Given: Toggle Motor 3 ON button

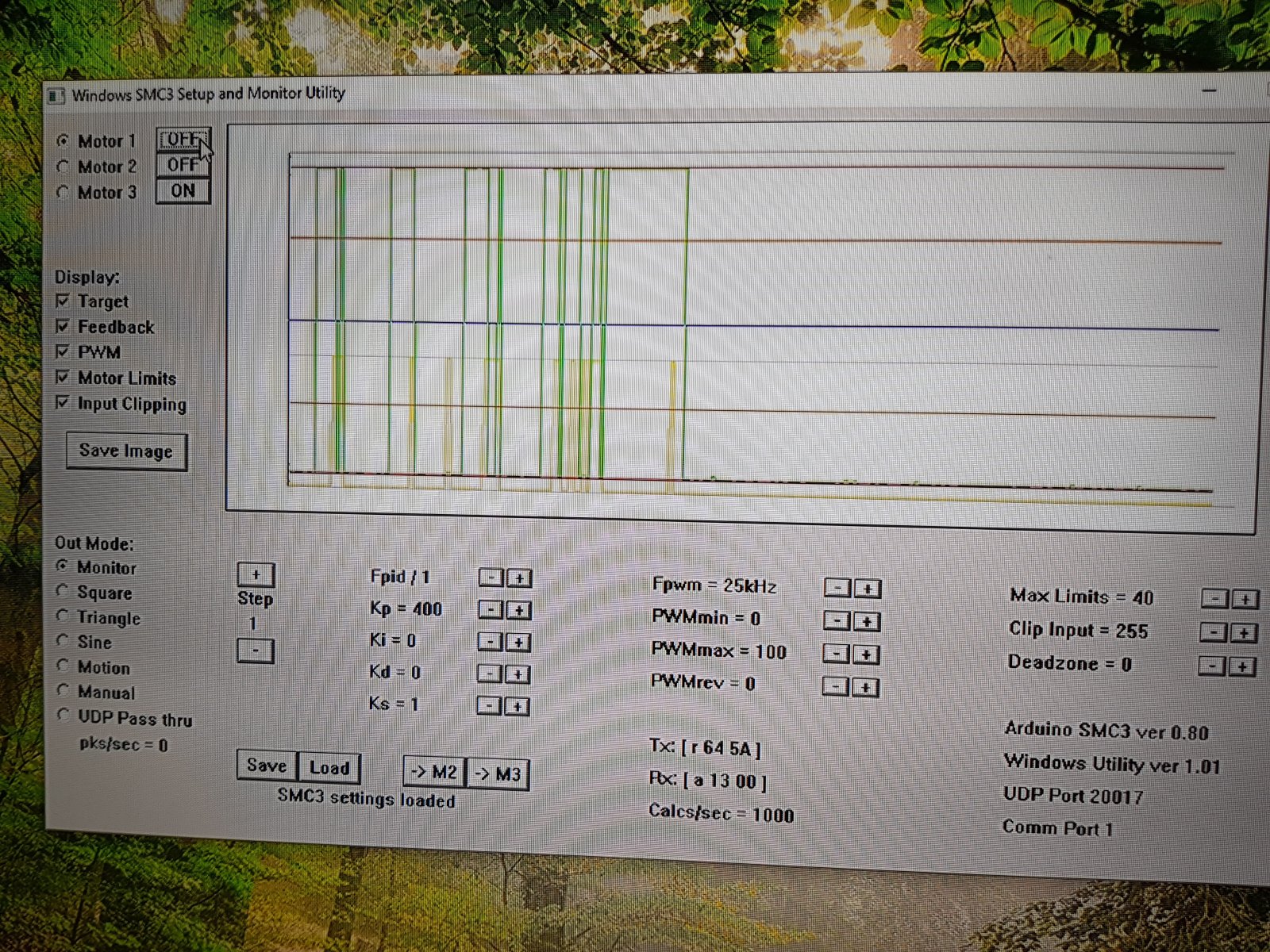Looking at the screenshot, I should tap(183, 191).
